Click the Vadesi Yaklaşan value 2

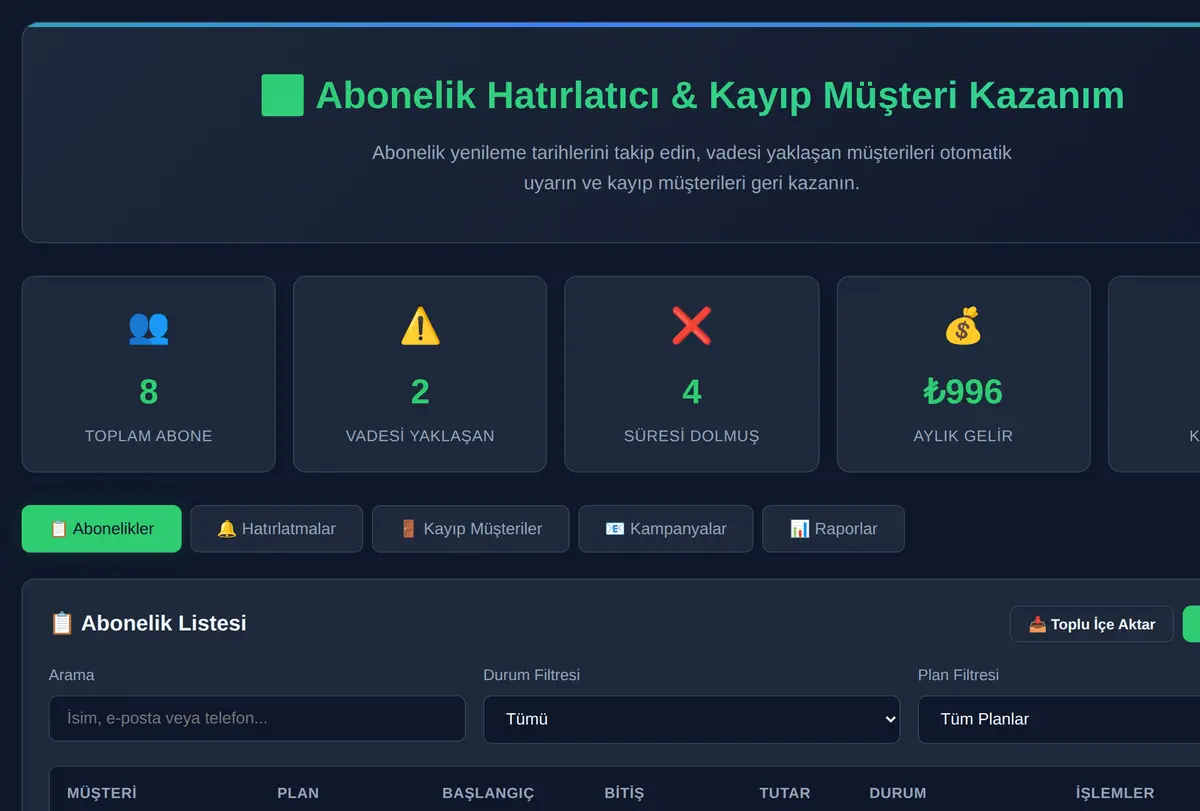(x=420, y=391)
